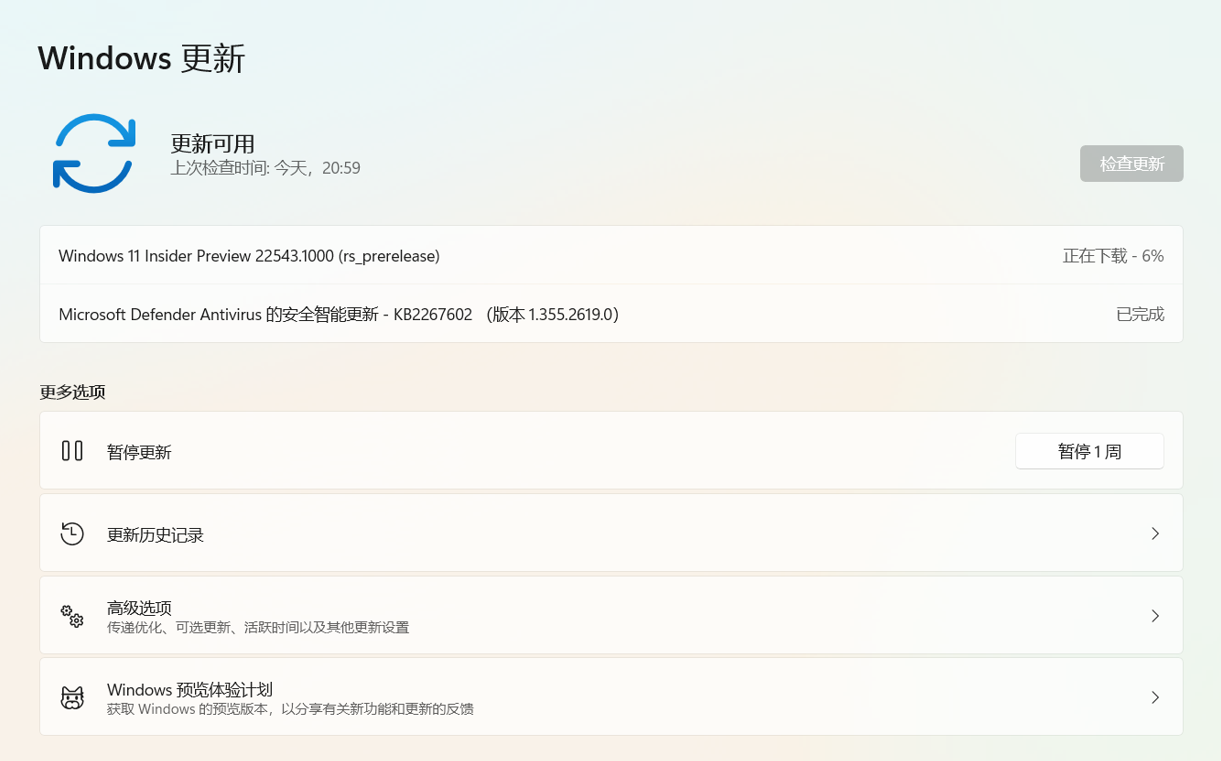The height and width of the screenshot is (761, 1221).
Task: Open the 更新历史记录 row
Action: tap(611, 533)
